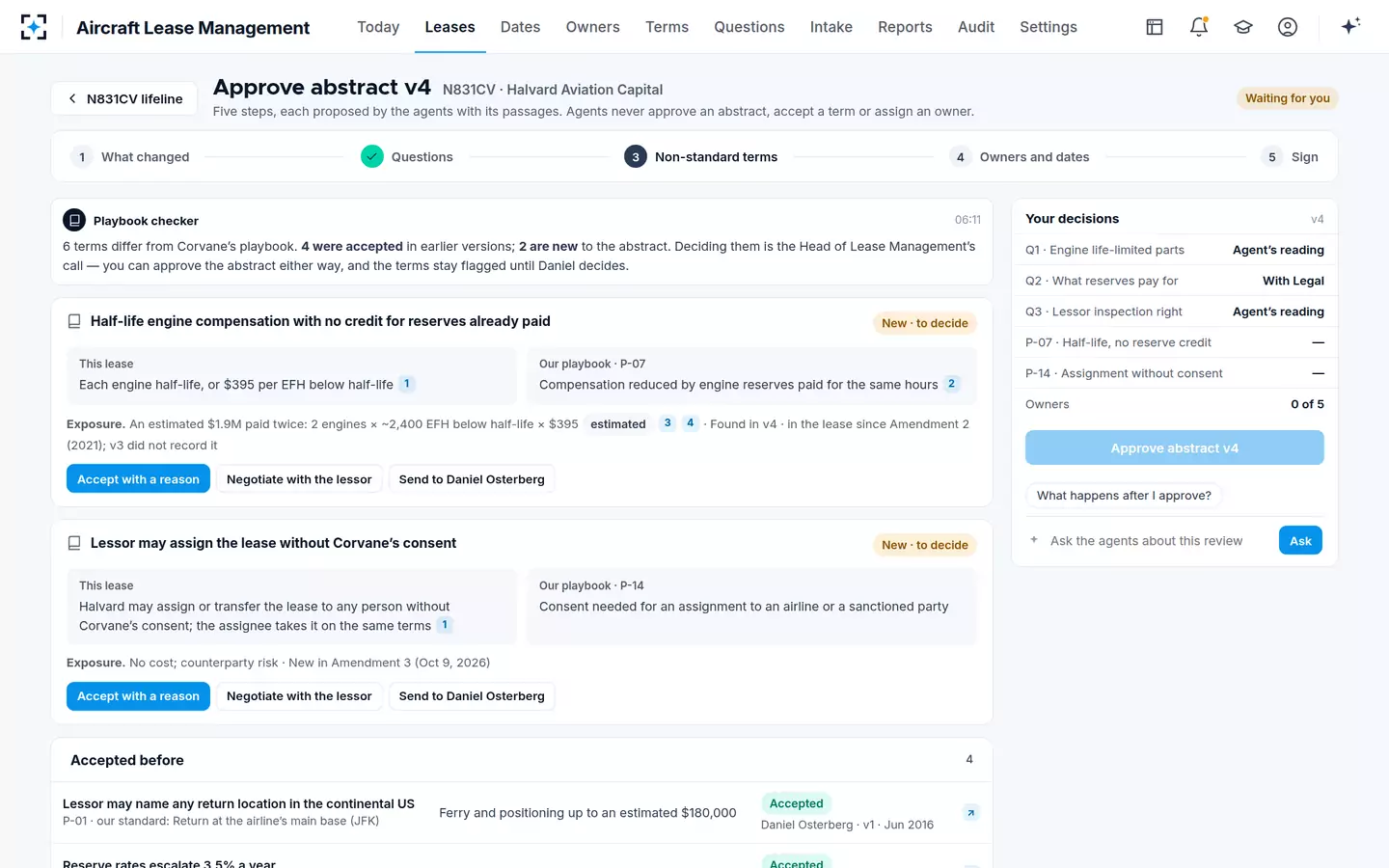Negotiate the lessor assignment term with the lessor
Image resolution: width=1389 pixels, height=868 pixels.
[x=299, y=696]
